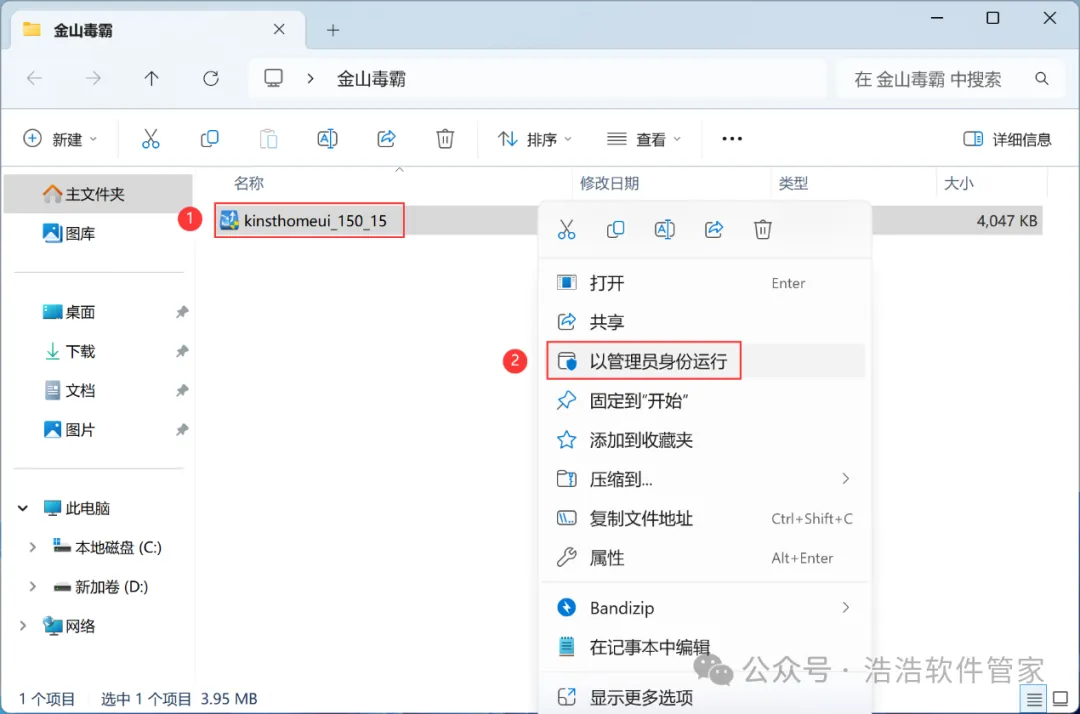Screen dimensions: 1080x714
Task: Add a new tab with the plus icon
Action: 333,30
